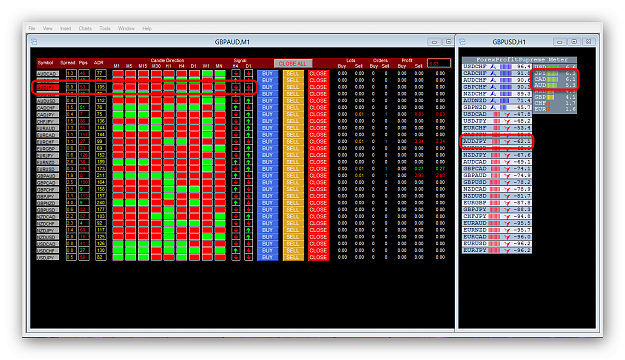Open the View menu
This screenshot has height=360, width=625.
tap(47, 28)
